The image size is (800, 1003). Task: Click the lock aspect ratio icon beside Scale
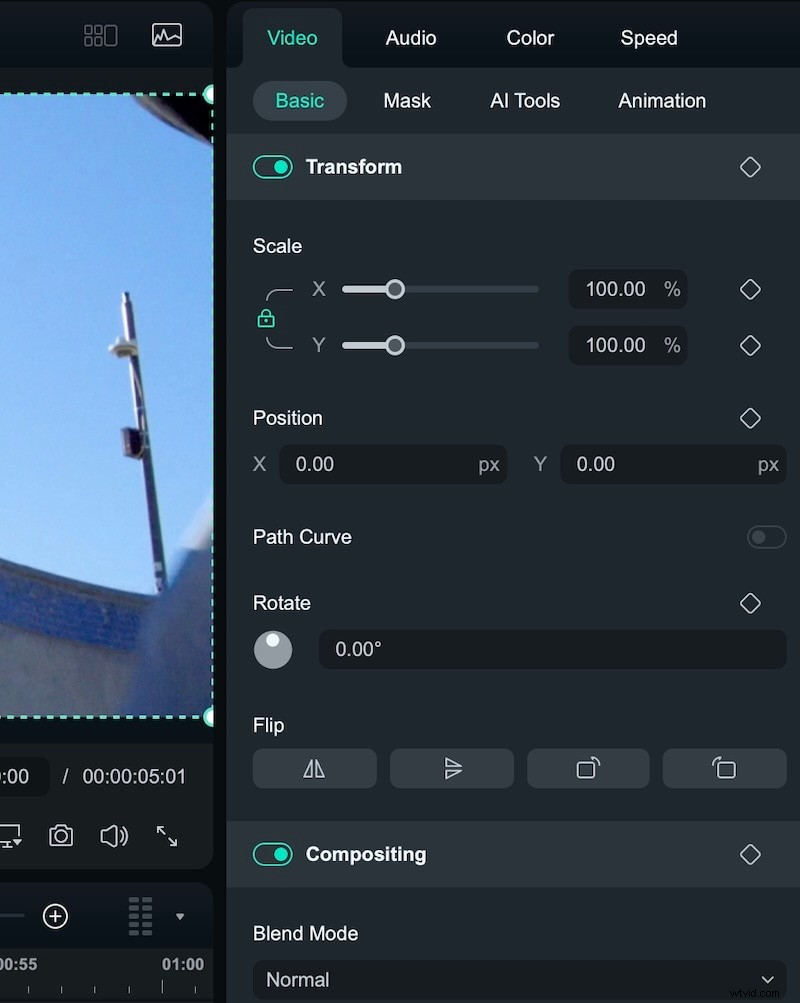pyautogui.click(x=267, y=318)
